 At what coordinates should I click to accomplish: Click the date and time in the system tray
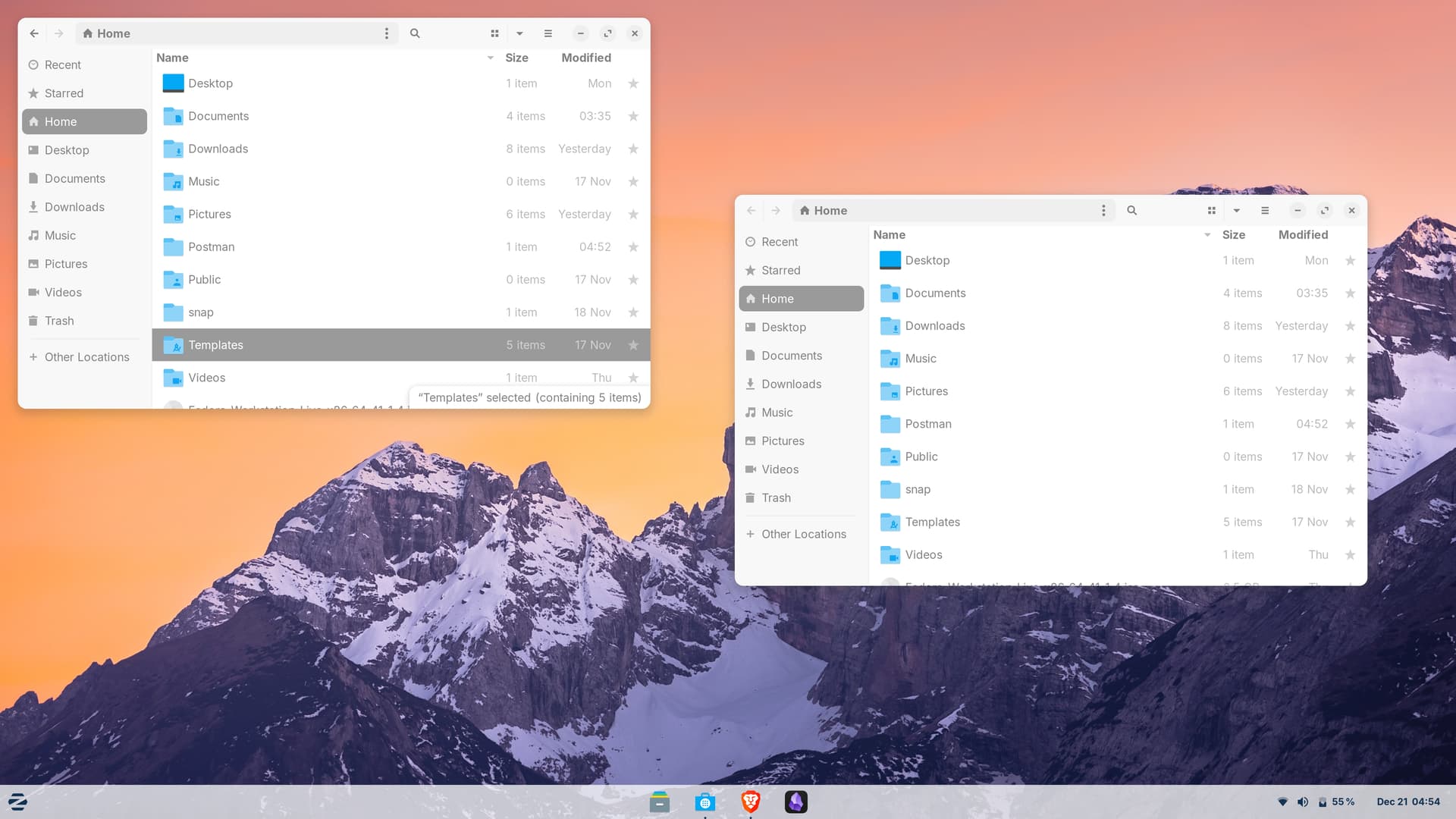pyautogui.click(x=1407, y=801)
